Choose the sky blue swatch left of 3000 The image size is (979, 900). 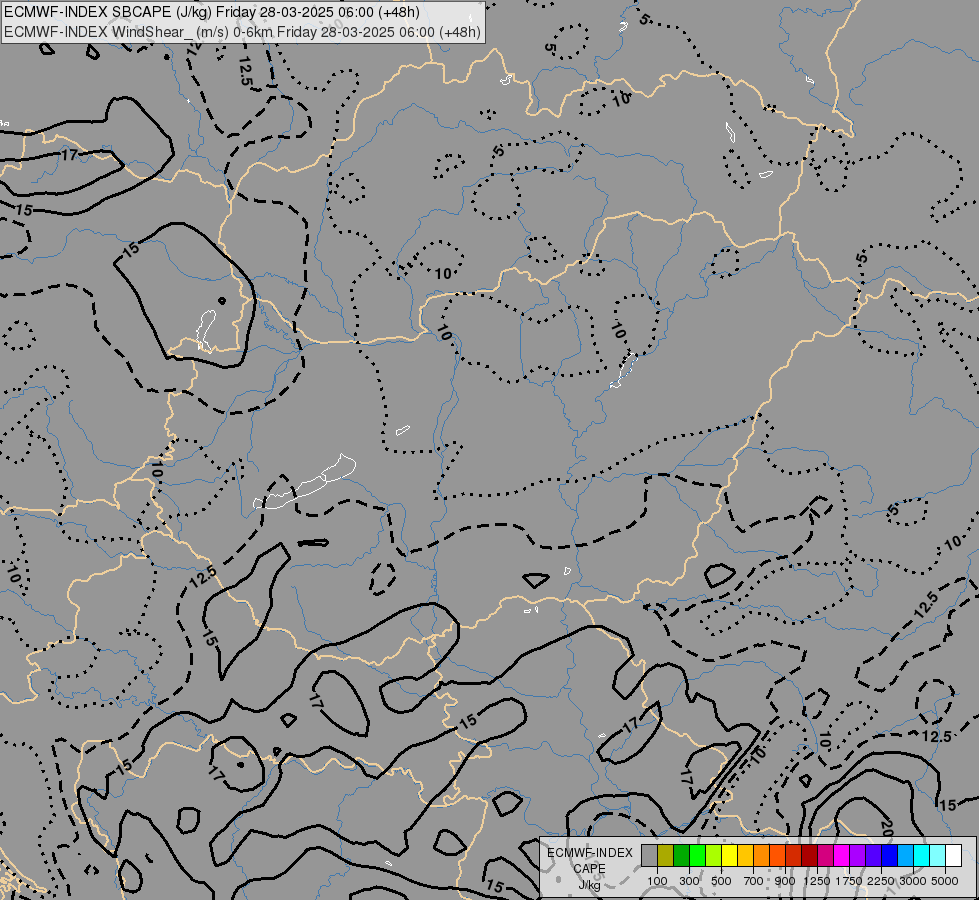(x=906, y=856)
